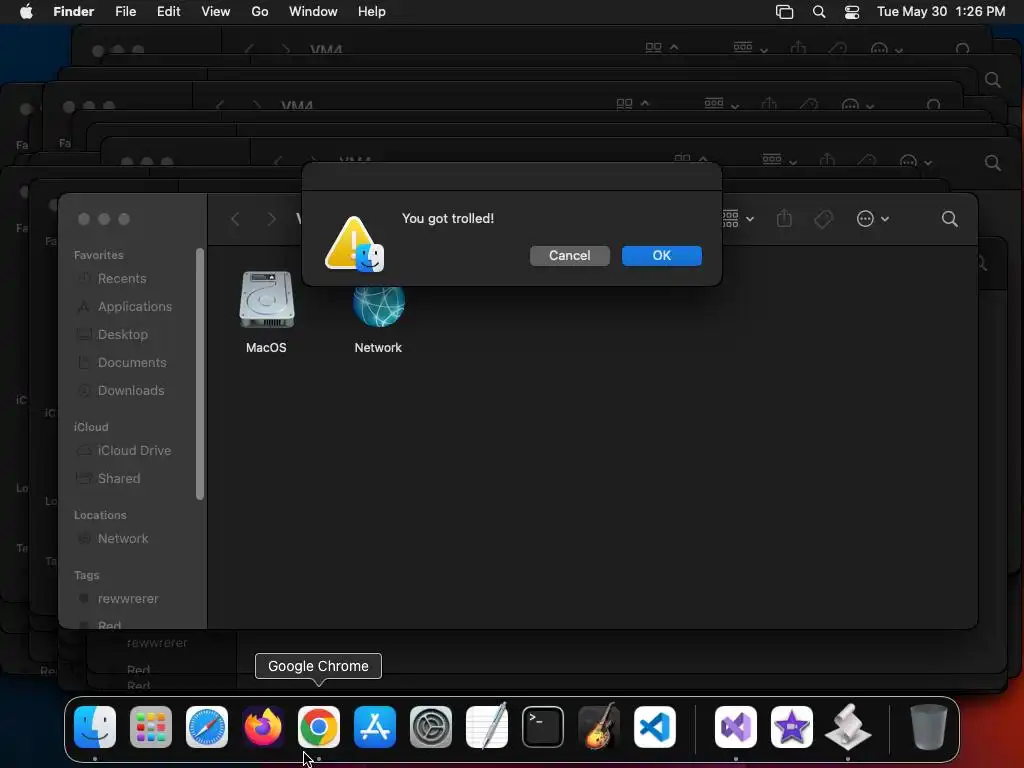Click action menu in topmost background Finder window
The height and width of the screenshot is (768, 1024).
tap(887, 50)
